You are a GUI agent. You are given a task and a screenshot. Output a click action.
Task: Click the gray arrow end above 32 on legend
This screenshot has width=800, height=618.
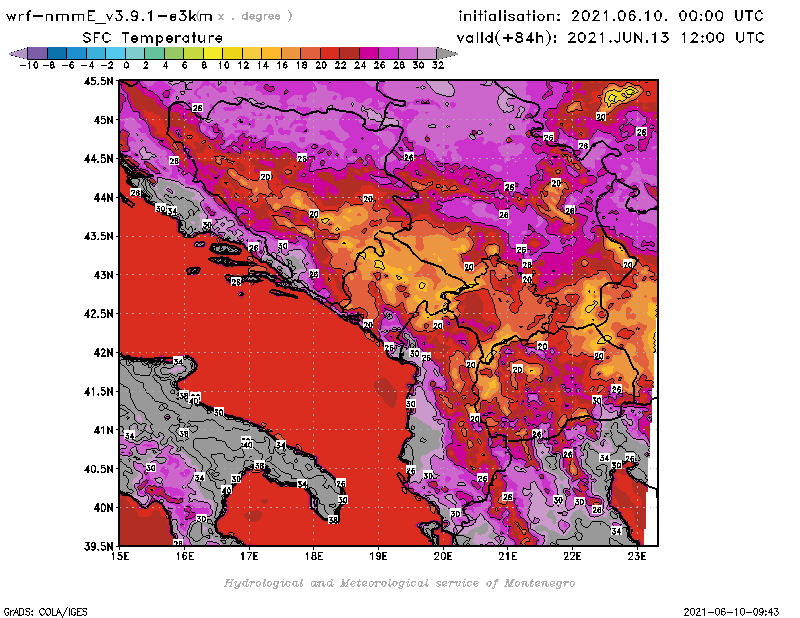(447, 53)
